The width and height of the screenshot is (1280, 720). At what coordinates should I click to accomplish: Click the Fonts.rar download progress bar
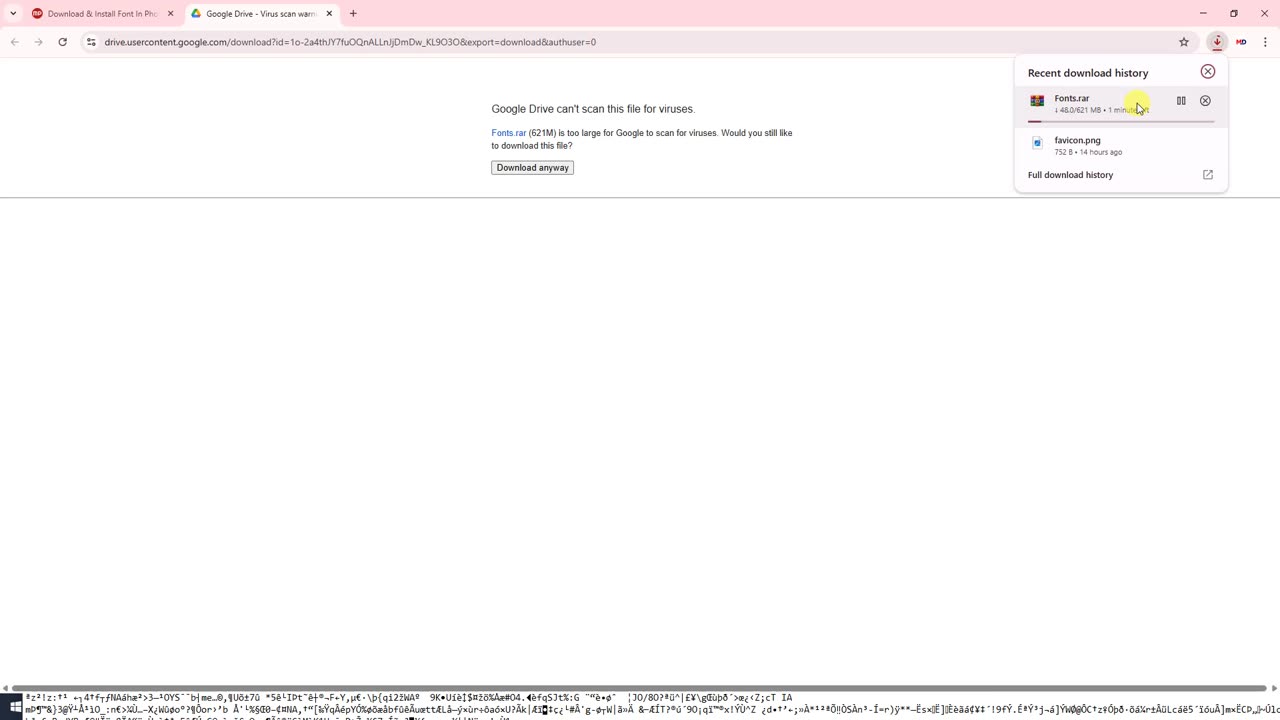tap(1121, 121)
